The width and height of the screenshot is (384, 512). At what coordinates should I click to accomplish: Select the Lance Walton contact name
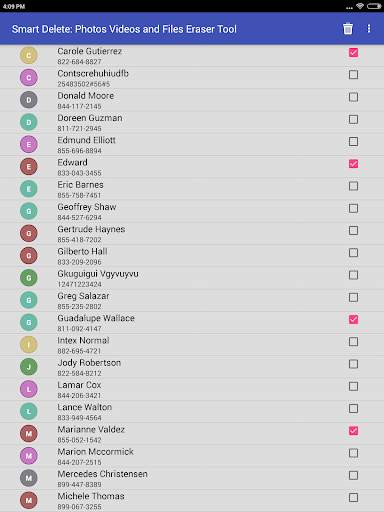84,407
